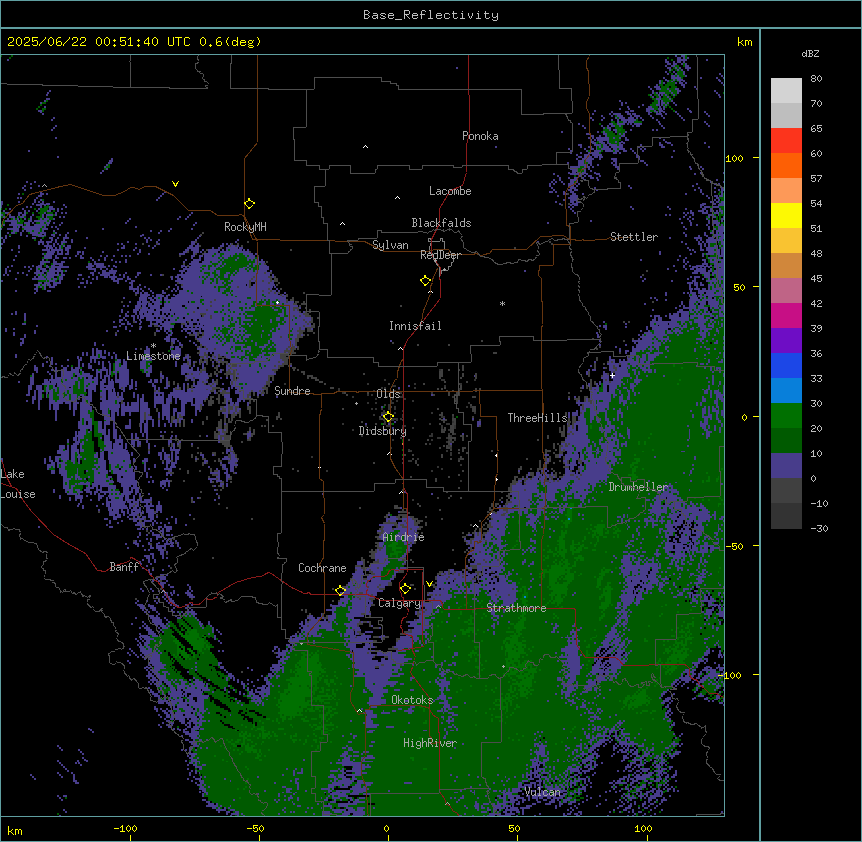Click the white caret marker west of Lacombe
This screenshot has width=862, height=842.
click(x=397, y=198)
